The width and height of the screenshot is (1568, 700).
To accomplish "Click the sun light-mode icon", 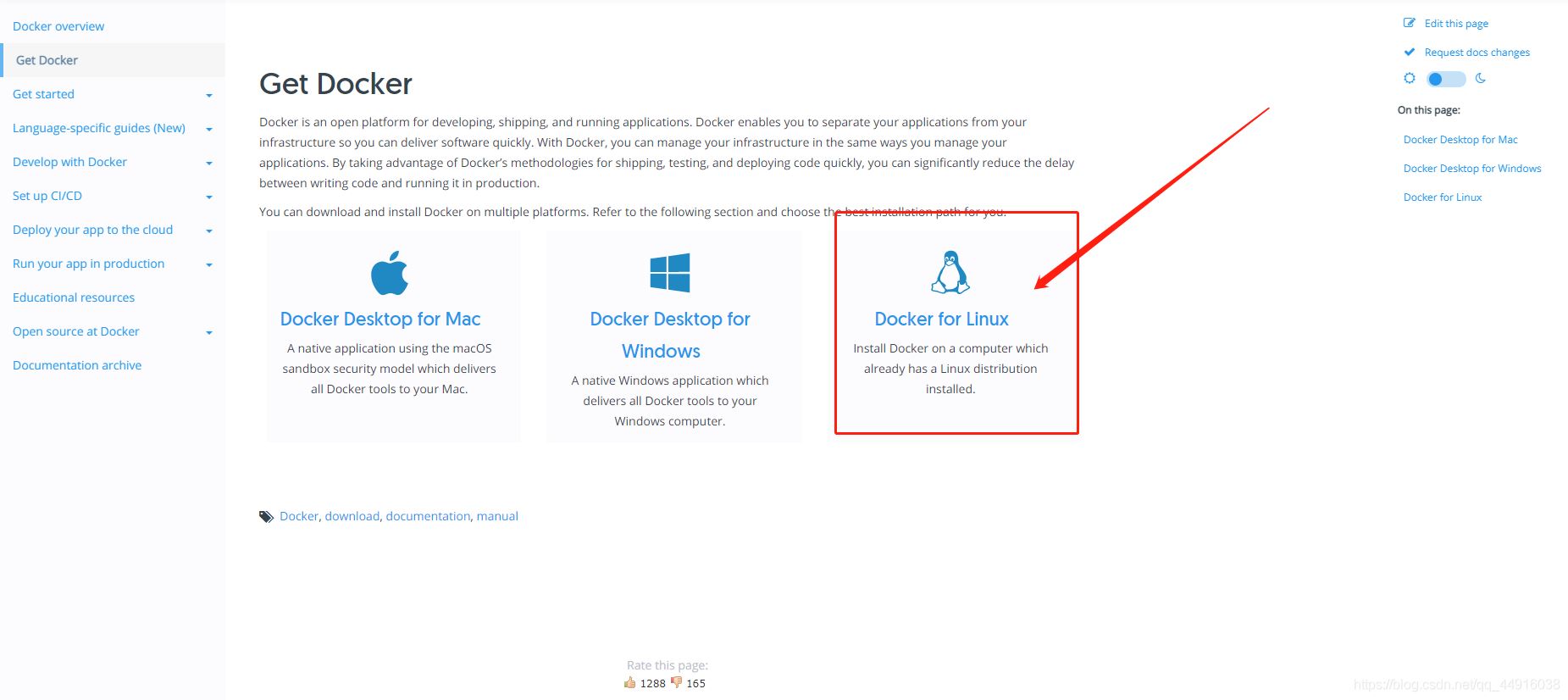I will tap(1410, 78).
